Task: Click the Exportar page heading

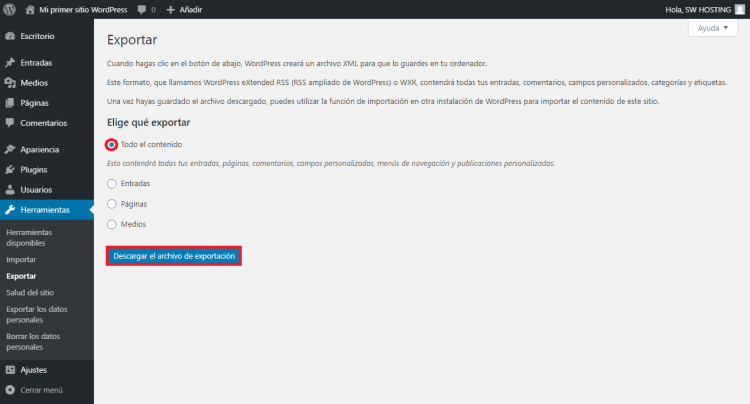Action: pyautogui.click(x=132, y=40)
